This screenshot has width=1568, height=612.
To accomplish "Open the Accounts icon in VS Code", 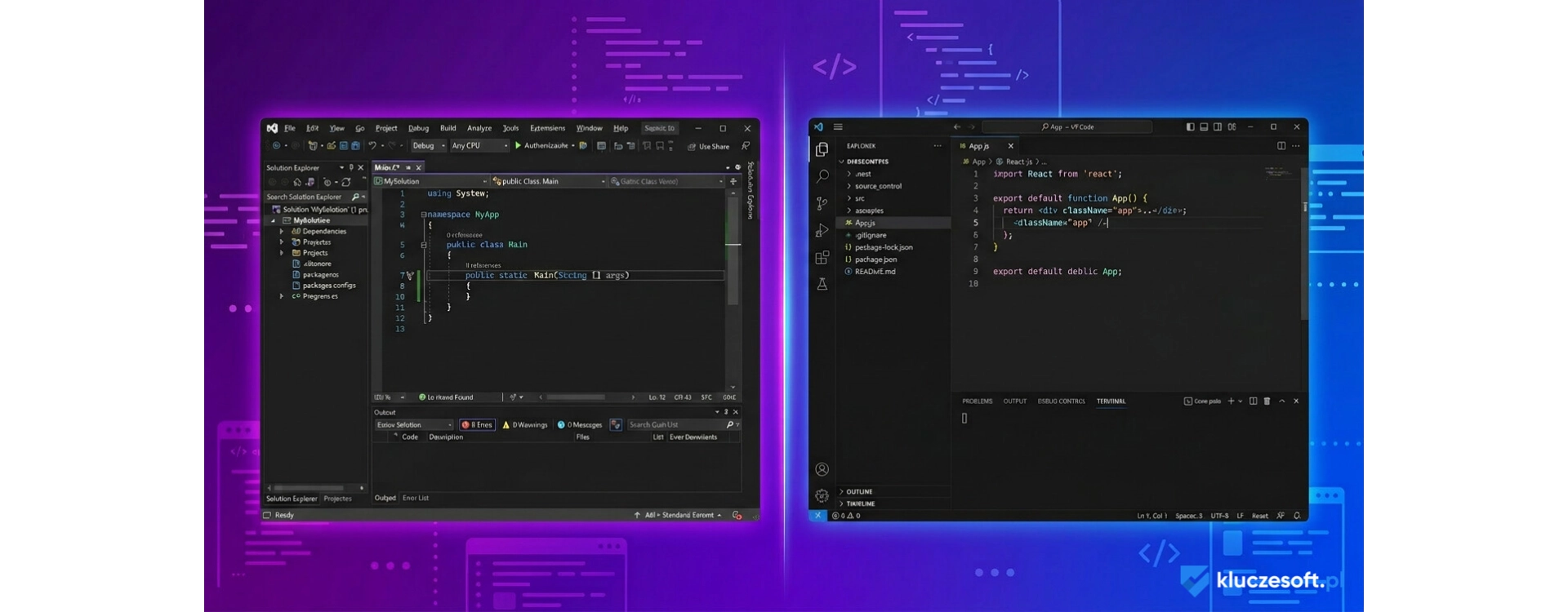I will (x=822, y=469).
